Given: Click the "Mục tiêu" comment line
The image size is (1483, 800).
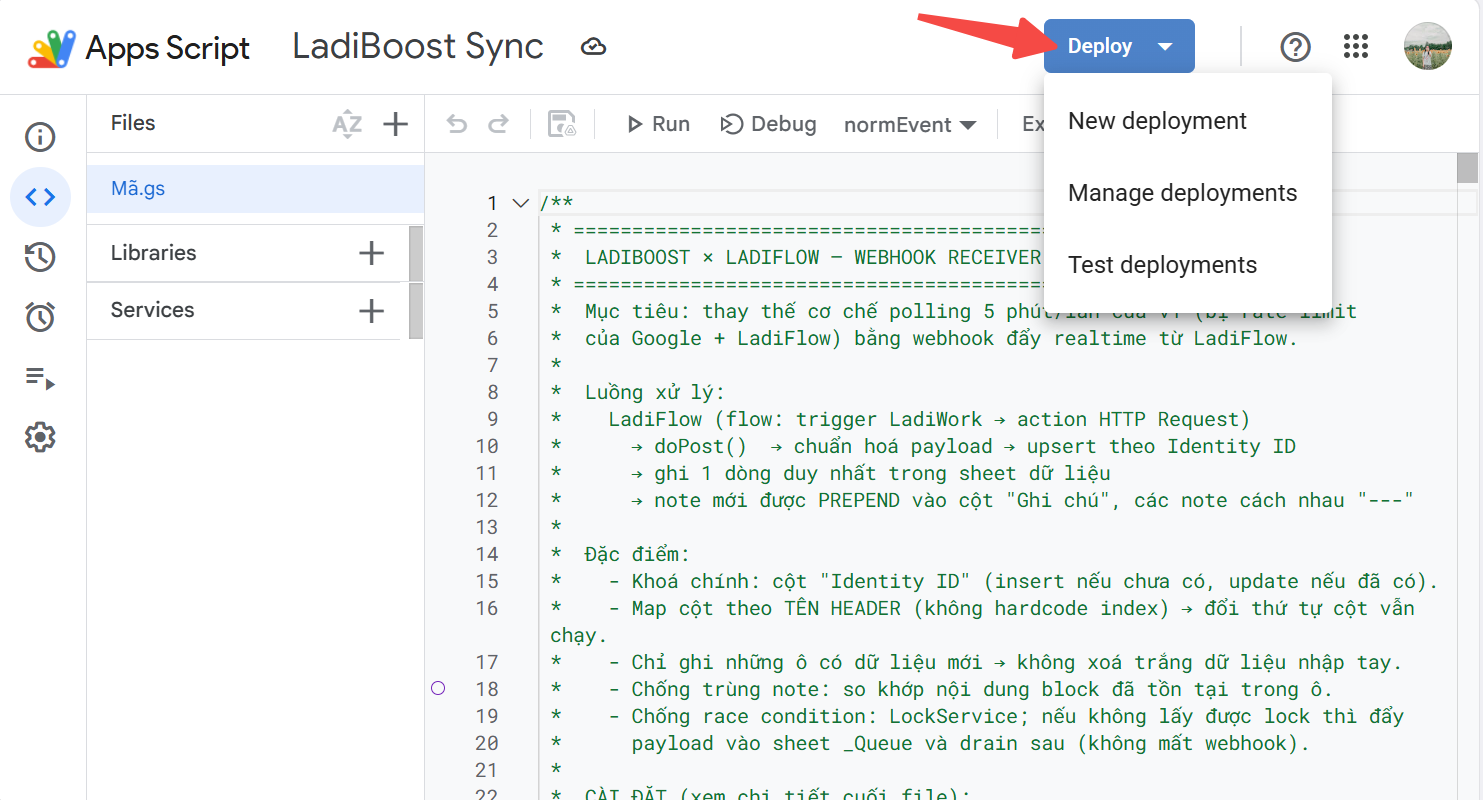Looking at the screenshot, I should [x=953, y=311].
